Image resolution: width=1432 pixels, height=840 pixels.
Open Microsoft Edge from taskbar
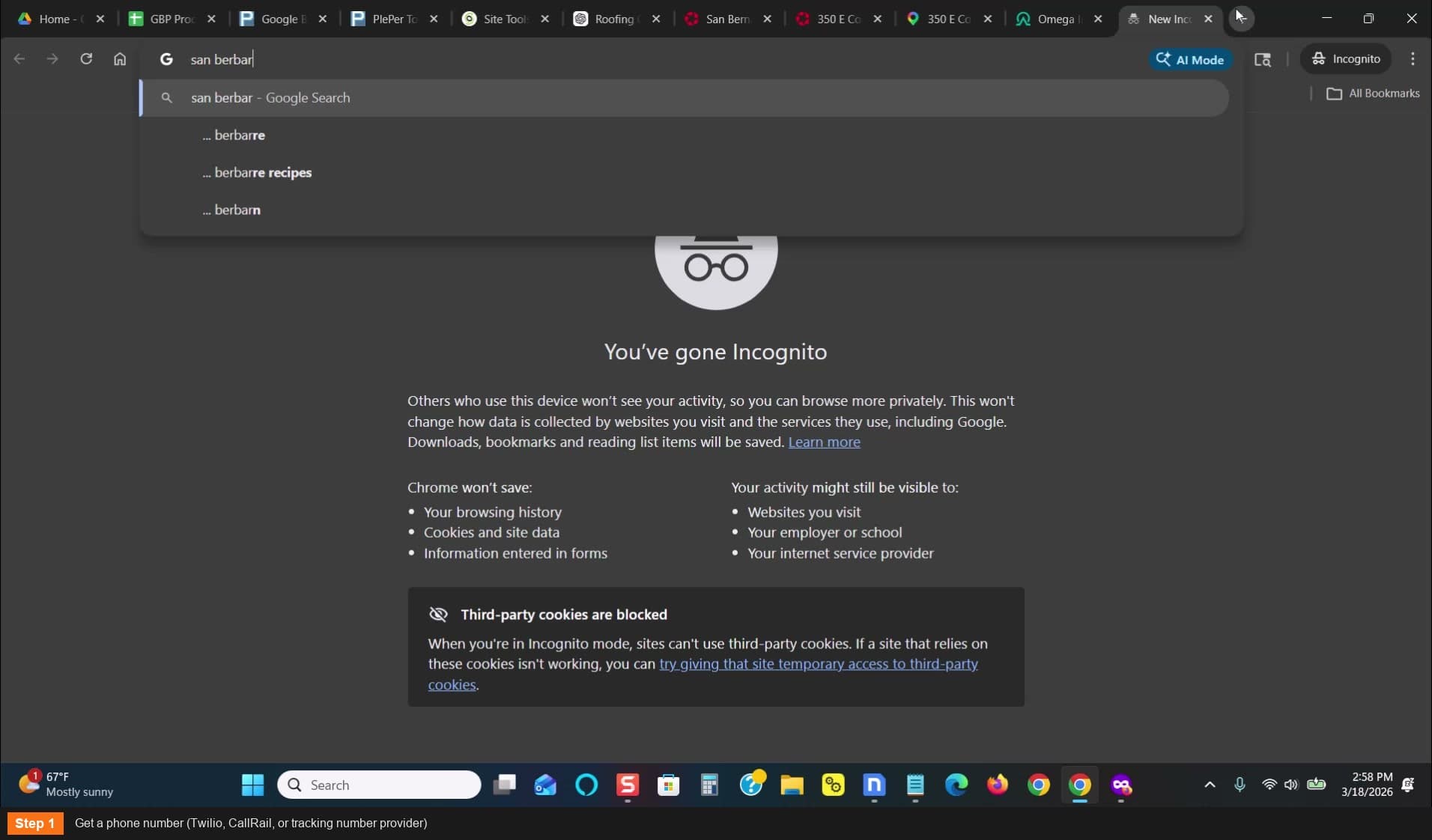[956, 785]
